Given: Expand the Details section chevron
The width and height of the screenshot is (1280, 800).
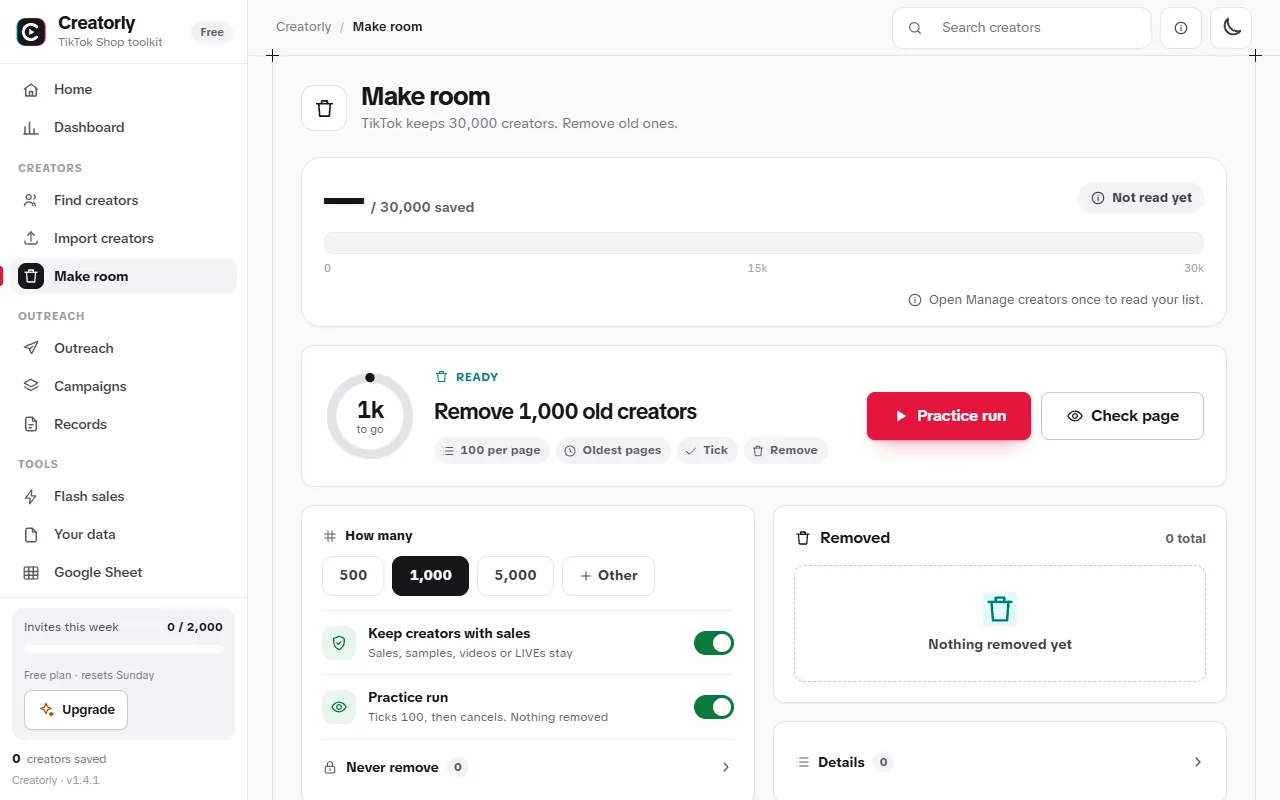Looking at the screenshot, I should click(1198, 762).
